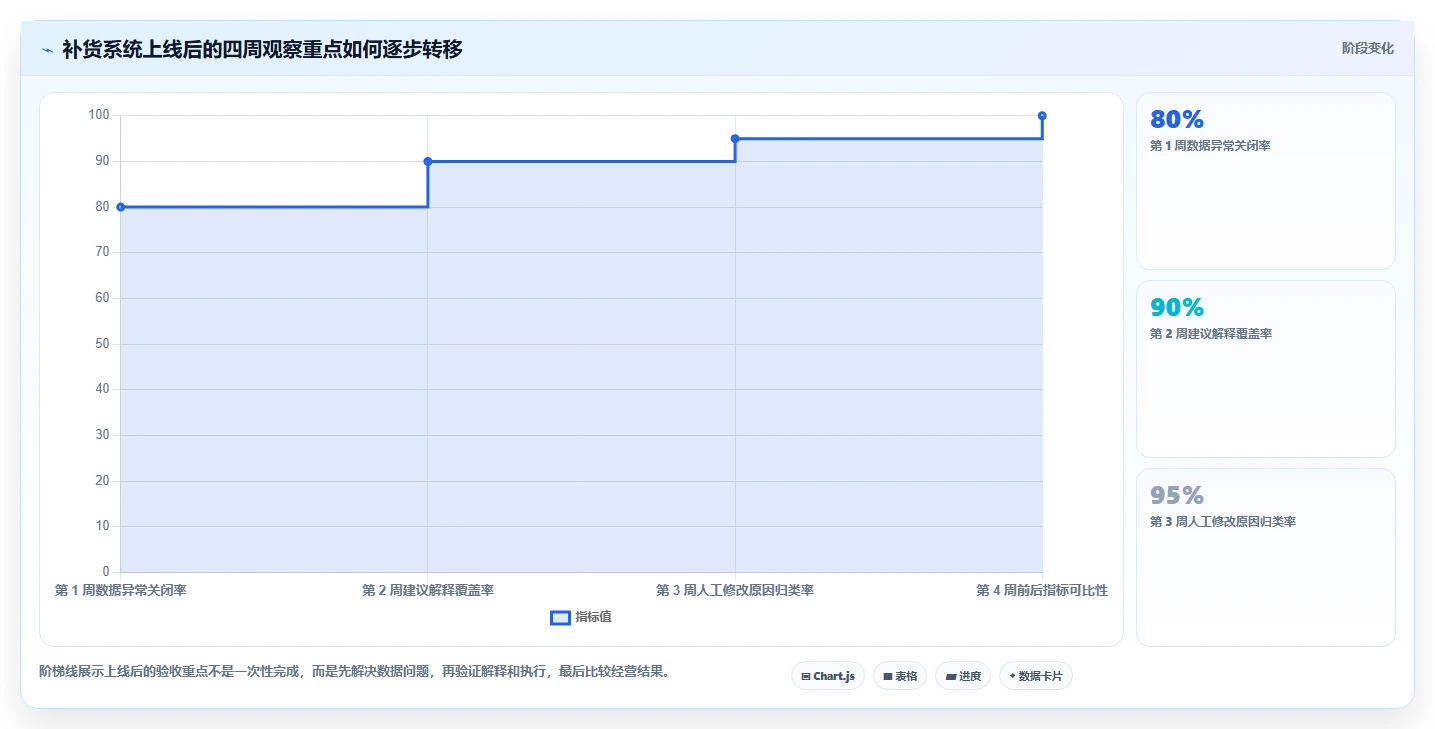Image resolution: width=1435 pixels, height=729 pixels.
Task: Open the 80% 第 1 周数据异常关闭率 card
Action: coord(1265,181)
